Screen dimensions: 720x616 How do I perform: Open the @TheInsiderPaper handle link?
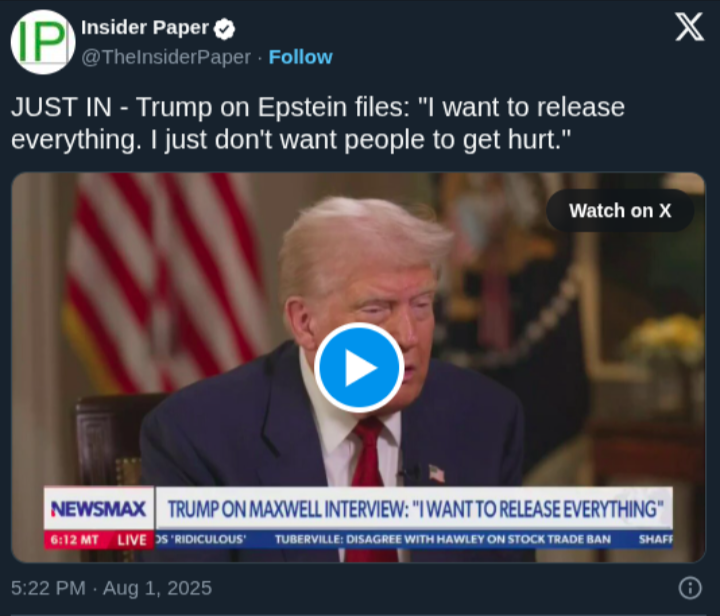pyautogui.click(x=166, y=57)
